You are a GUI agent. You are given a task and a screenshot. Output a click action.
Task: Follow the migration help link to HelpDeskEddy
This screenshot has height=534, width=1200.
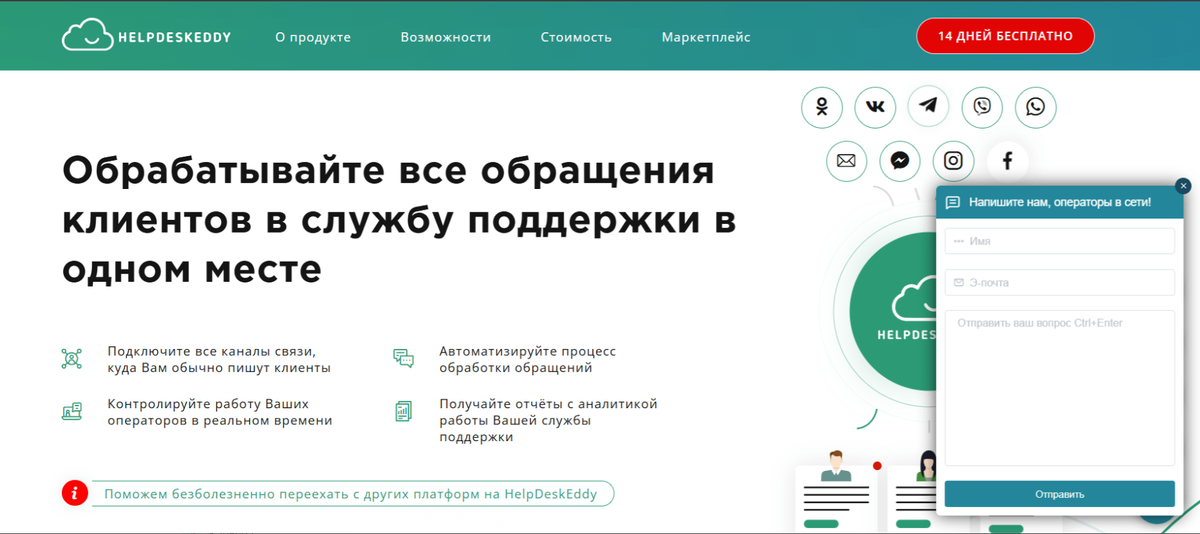pyautogui.click(x=352, y=493)
